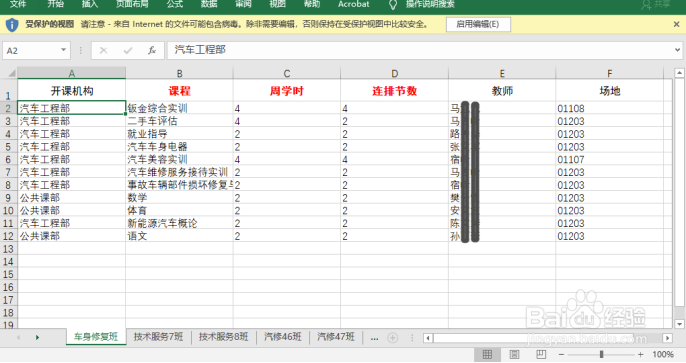The width and height of the screenshot is (686, 363).
Task: Select row 13 header
Action: pos(8,249)
